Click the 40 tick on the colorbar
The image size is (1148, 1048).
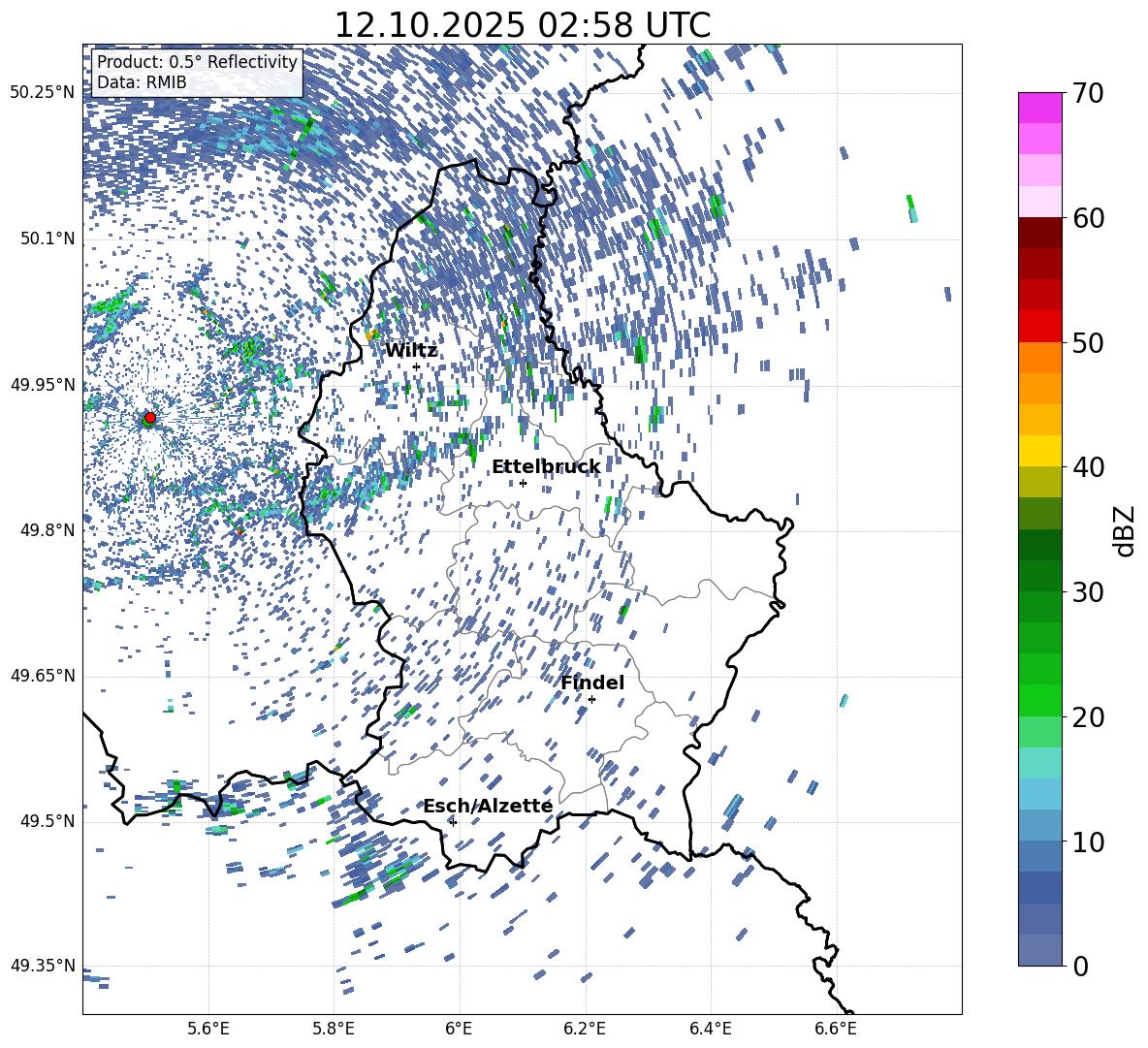pos(1088,467)
